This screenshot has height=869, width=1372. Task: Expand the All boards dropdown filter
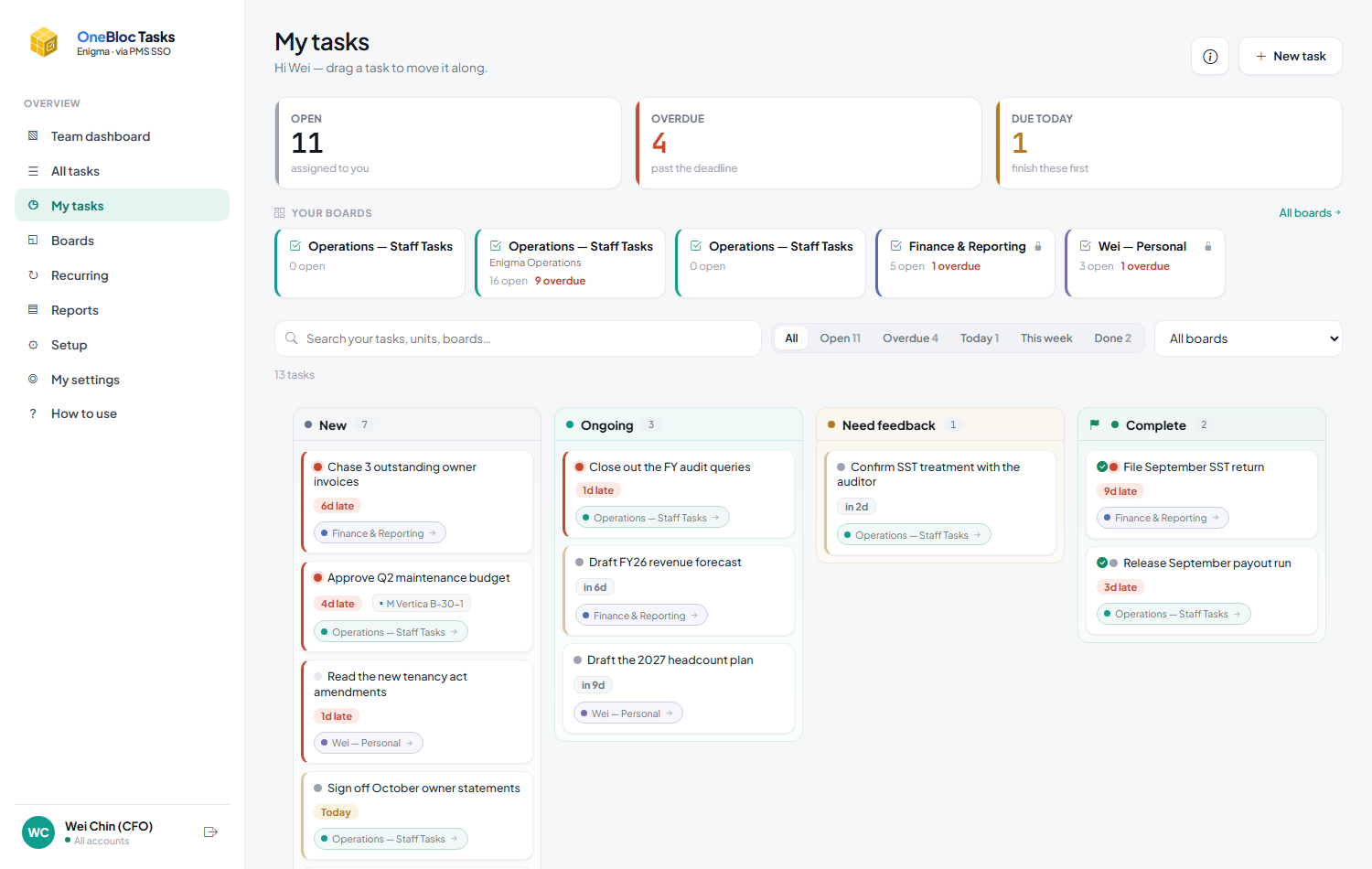point(1249,338)
